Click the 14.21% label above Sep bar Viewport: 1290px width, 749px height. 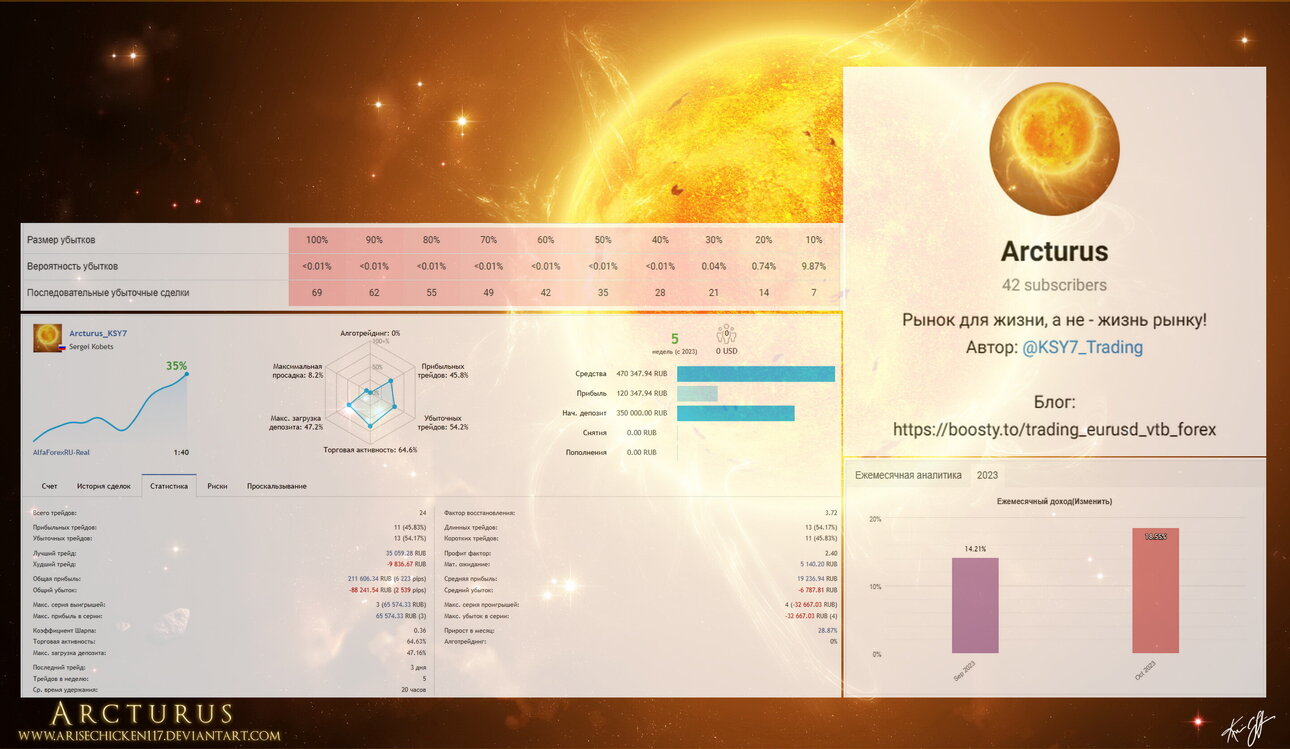click(x=975, y=549)
